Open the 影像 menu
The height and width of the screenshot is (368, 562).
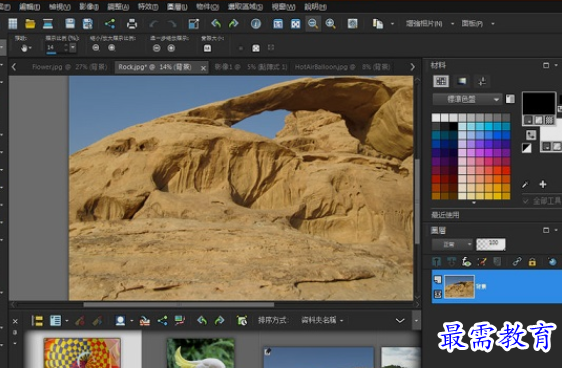(x=88, y=6)
